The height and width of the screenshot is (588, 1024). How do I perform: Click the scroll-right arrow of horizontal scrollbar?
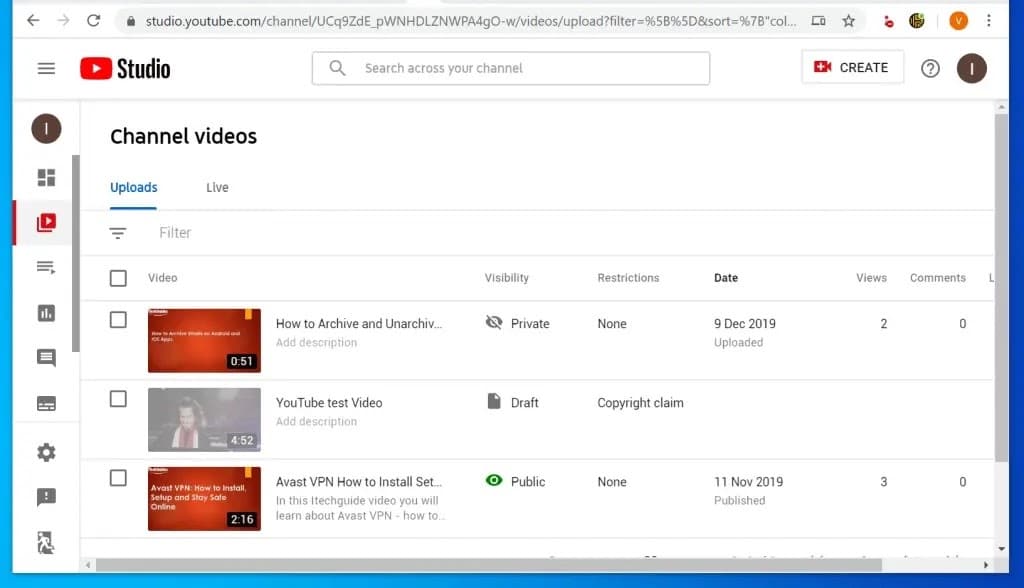pos(985,565)
